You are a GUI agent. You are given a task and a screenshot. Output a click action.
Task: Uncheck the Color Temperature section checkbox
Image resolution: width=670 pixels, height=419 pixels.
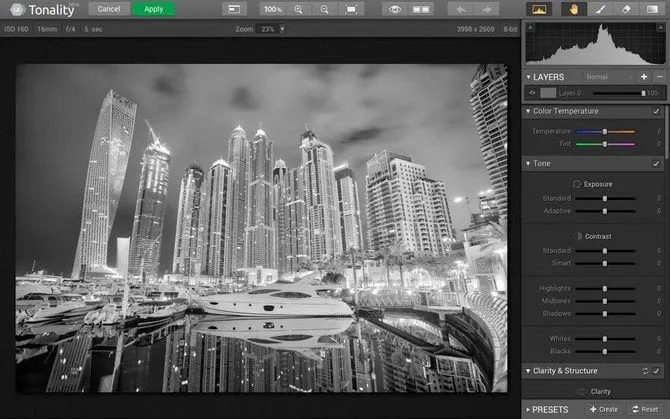656,111
